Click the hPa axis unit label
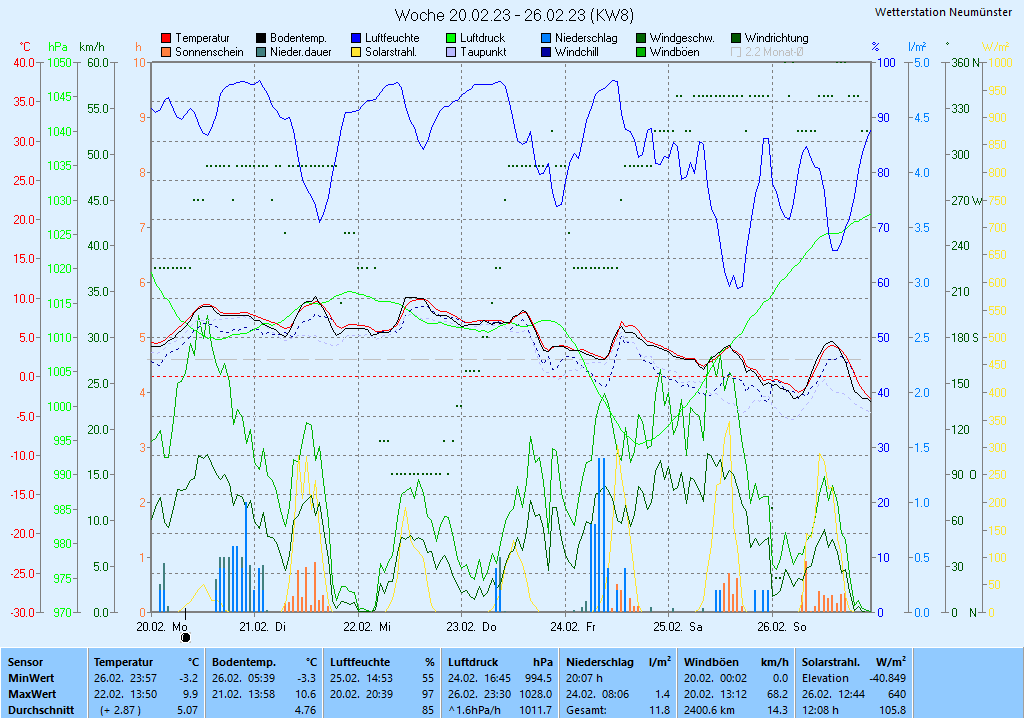This screenshot has height=718, width=1024. [x=57, y=47]
